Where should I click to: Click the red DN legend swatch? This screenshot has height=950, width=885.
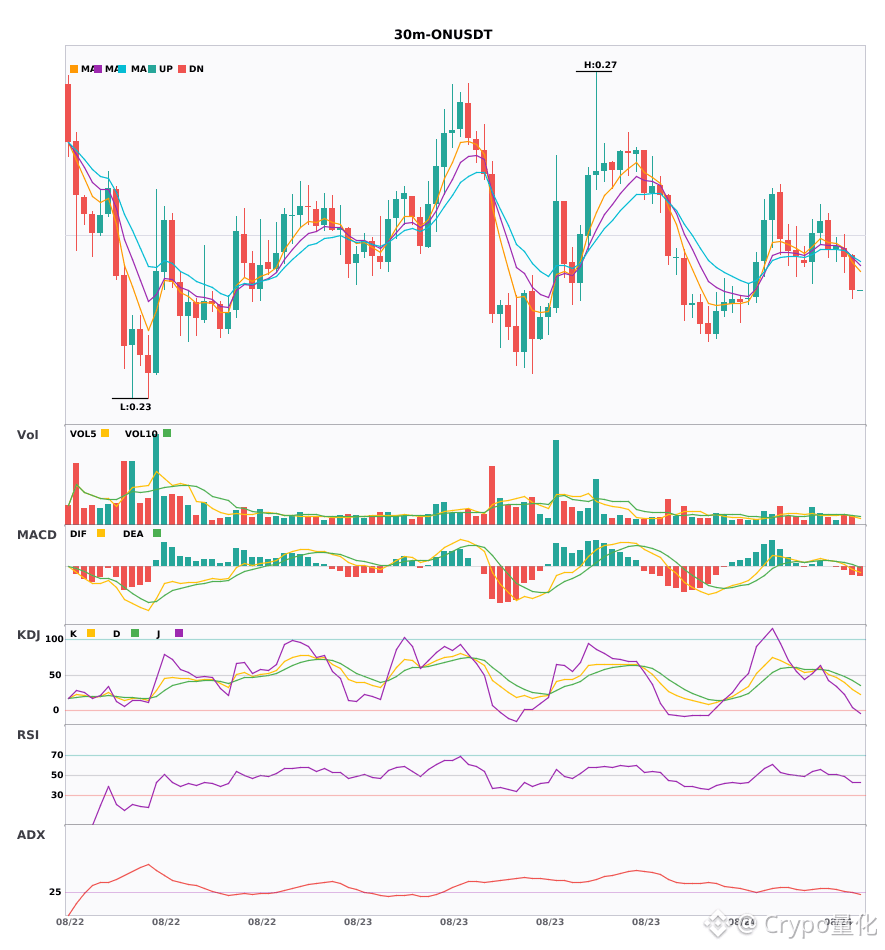[x=182, y=69]
